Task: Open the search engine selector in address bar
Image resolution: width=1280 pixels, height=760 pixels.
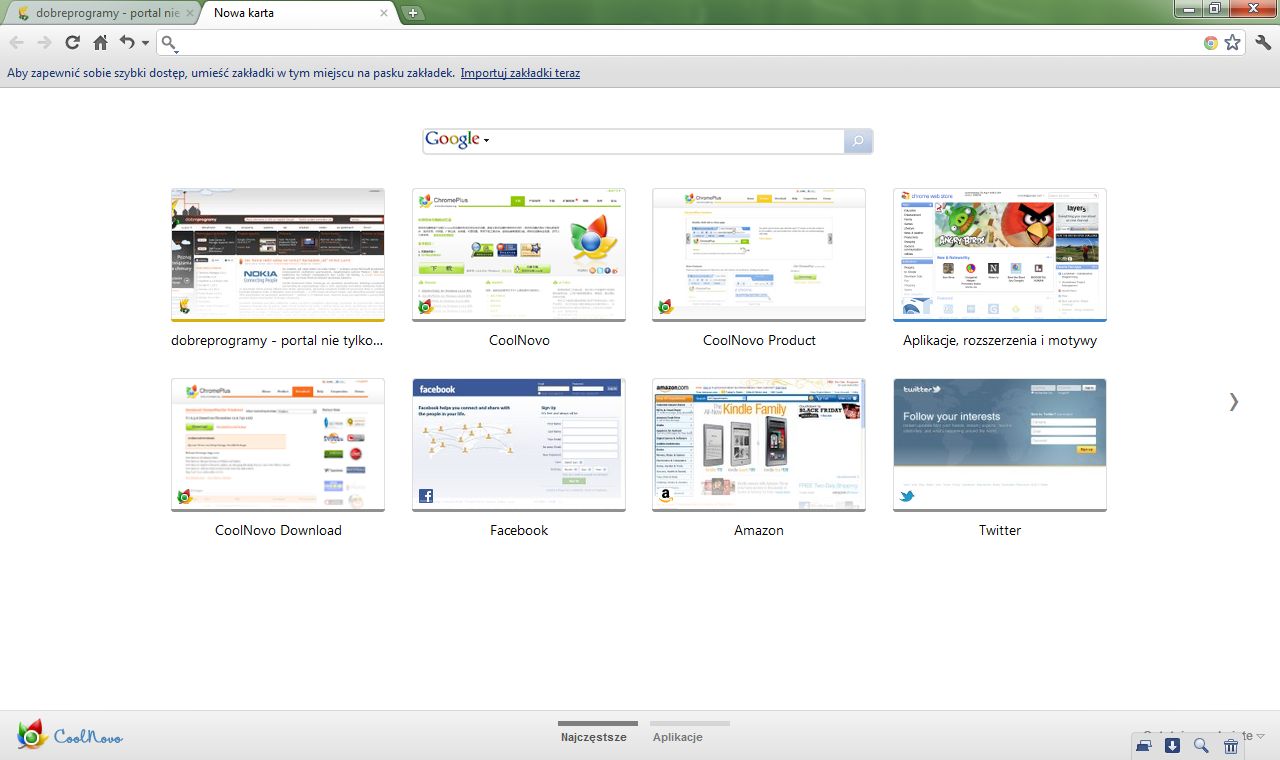Action: (169, 43)
